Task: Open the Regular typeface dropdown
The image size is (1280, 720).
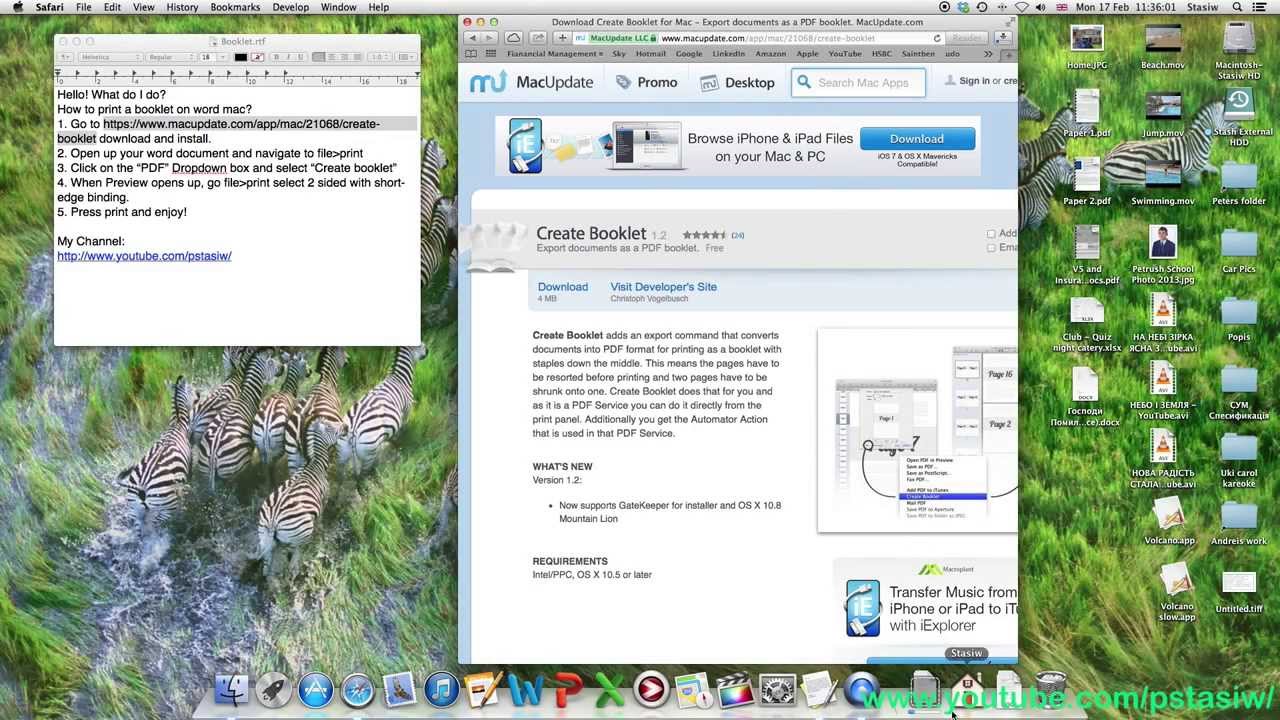Action: 171,57
